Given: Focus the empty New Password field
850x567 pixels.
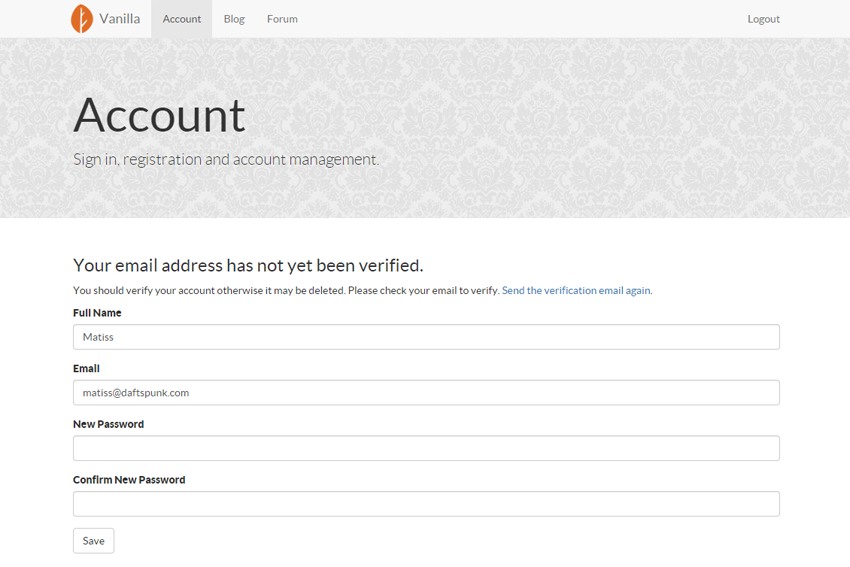Looking at the screenshot, I should (426, 448).
